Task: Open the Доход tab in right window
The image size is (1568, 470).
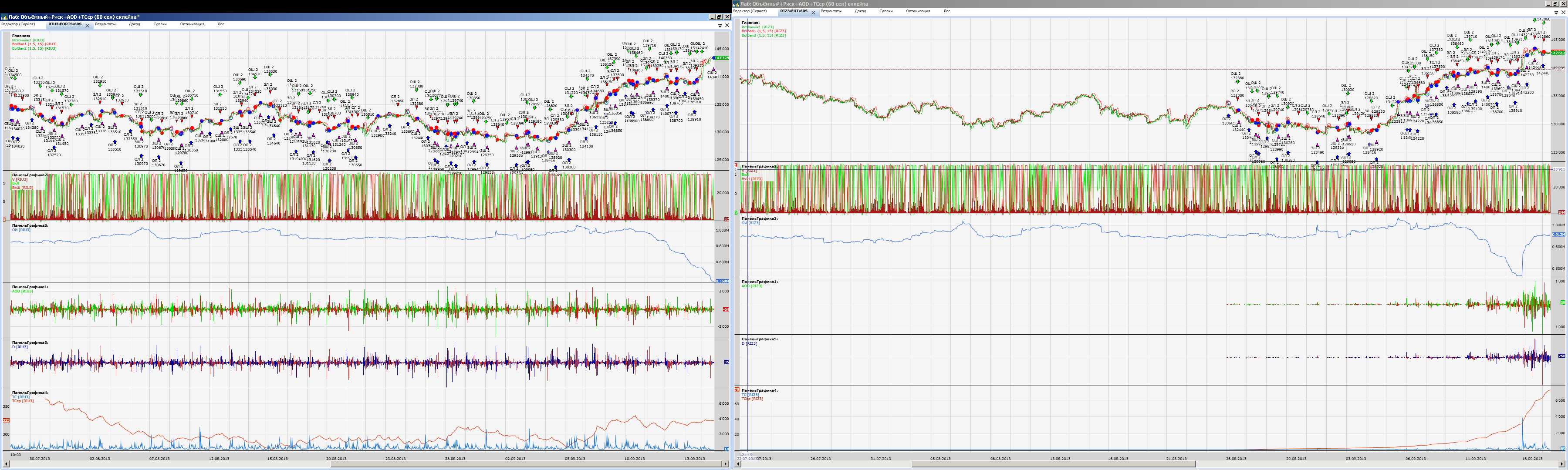Action: coord(860,11)
